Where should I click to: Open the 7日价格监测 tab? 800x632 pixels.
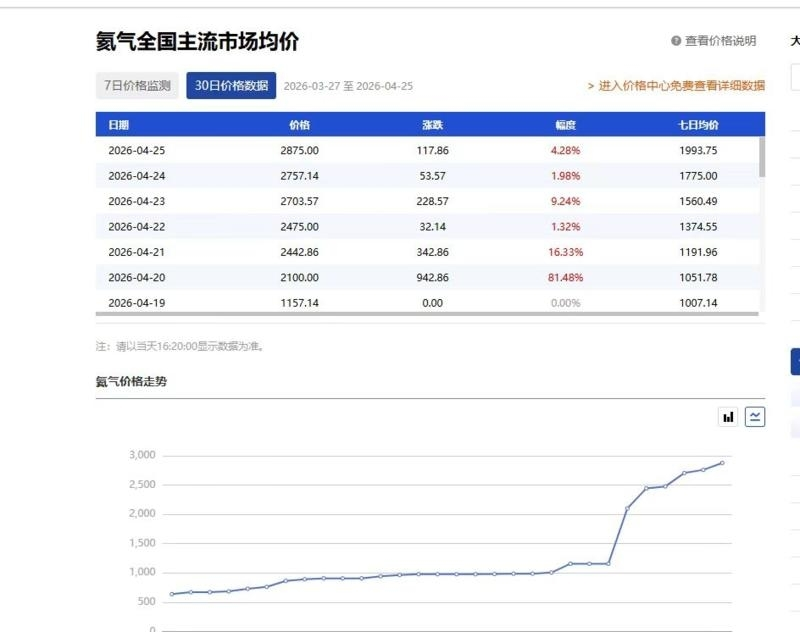(x=137, y=85)
